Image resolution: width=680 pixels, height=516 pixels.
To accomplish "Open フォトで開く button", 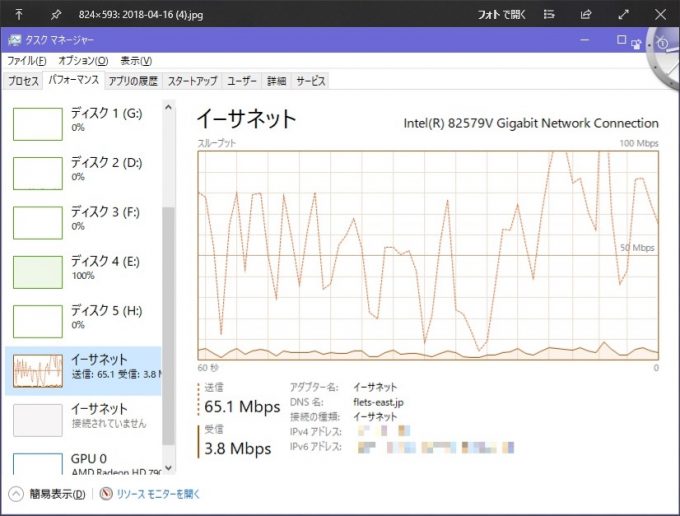I will pyautogui.click(x=502, y=14).
